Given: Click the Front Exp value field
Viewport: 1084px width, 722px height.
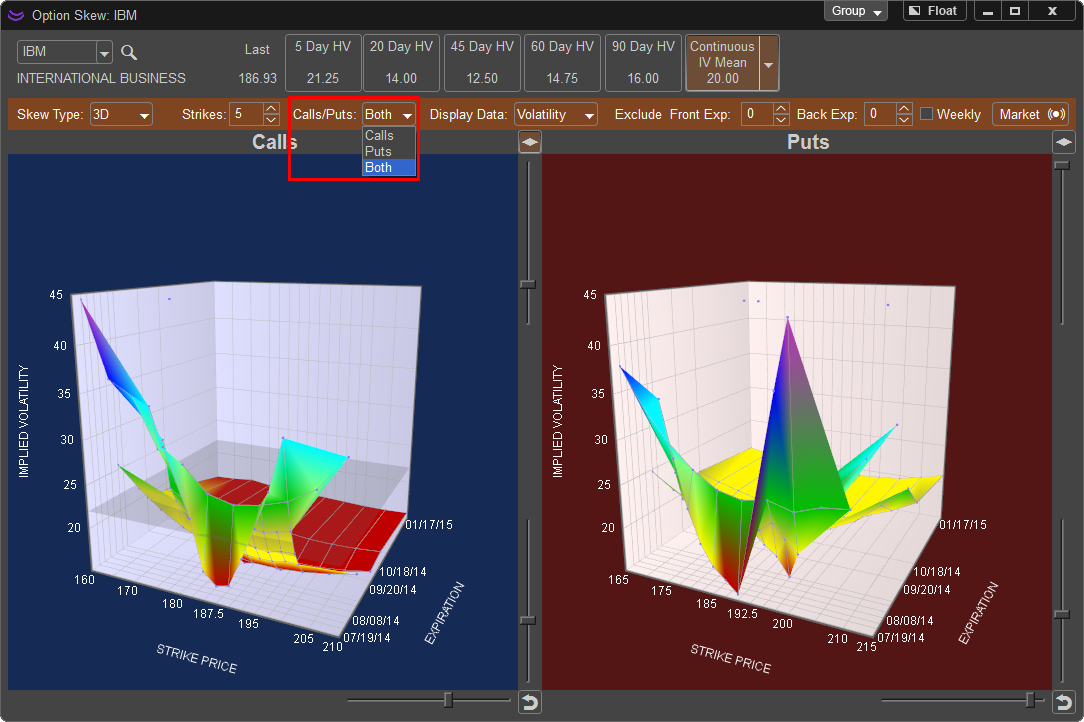Looking at the screenshot, I should (757, 114).
